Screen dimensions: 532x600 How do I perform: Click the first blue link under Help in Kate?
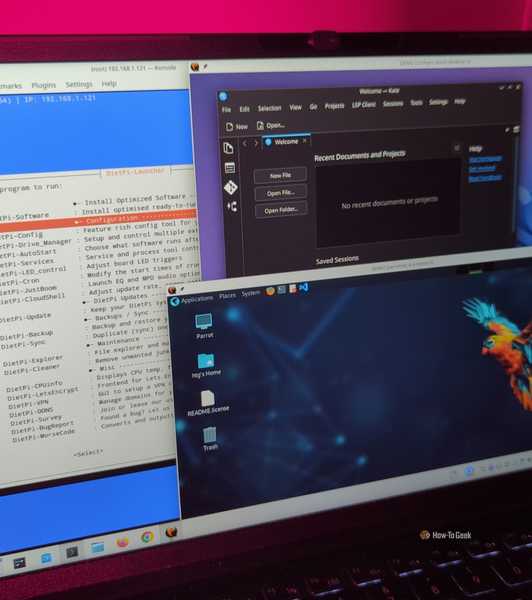[x=485, y=159]
